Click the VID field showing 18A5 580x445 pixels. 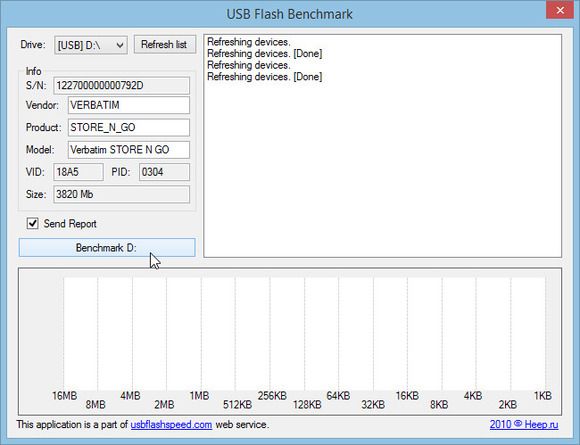point(78,172)
